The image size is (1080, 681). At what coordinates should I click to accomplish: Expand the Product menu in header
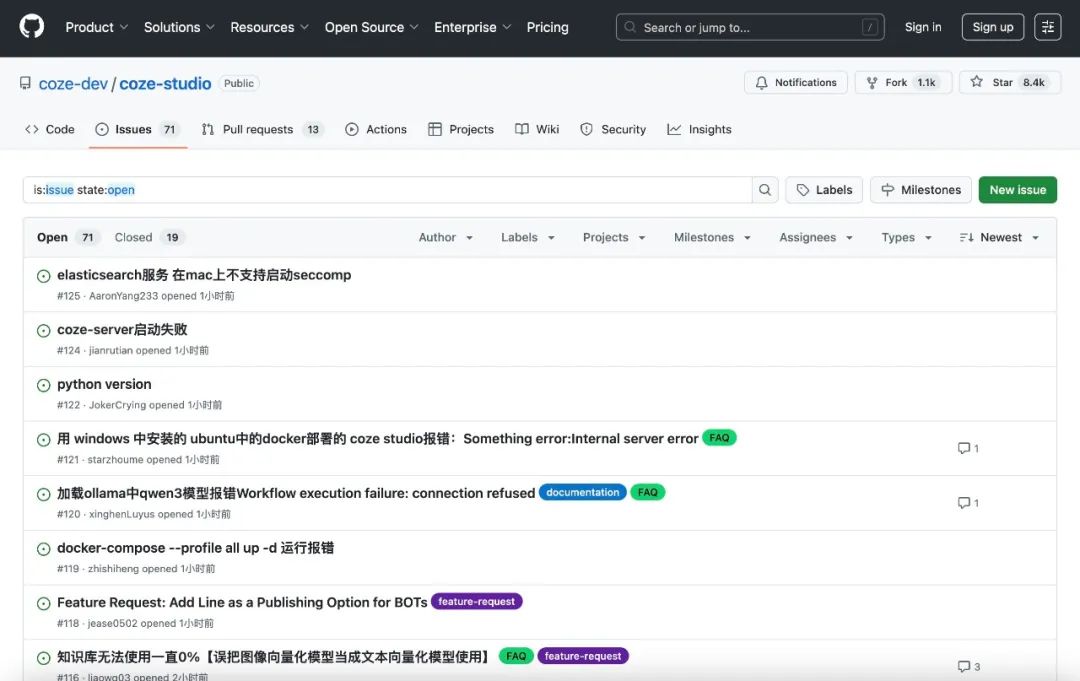click(x=96, y=27)
